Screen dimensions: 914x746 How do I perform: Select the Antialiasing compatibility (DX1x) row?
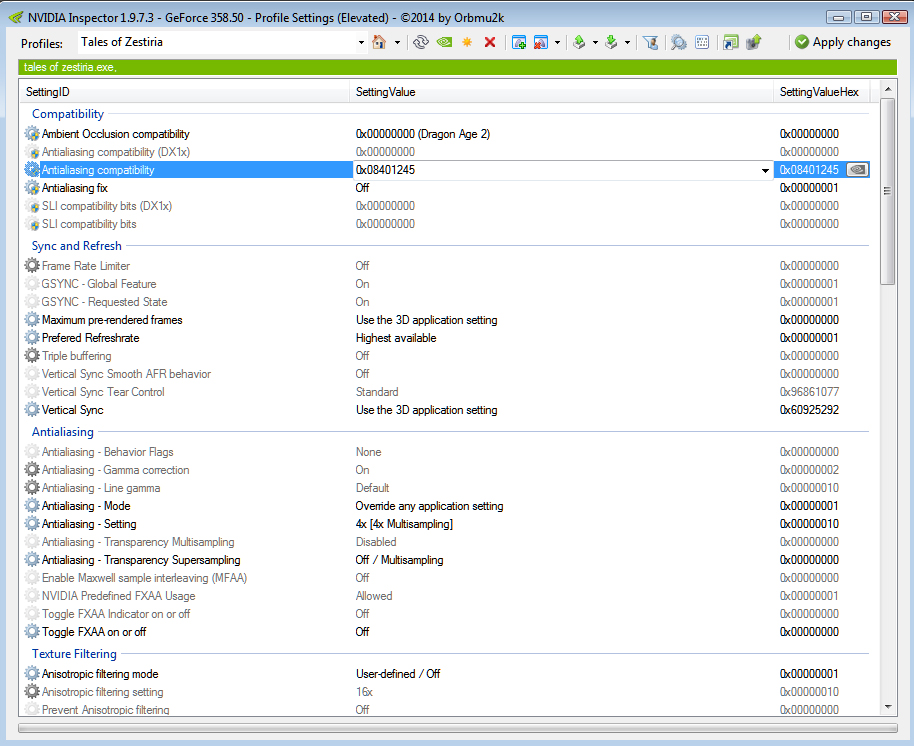pyautogui.click(x=447, y=152)
